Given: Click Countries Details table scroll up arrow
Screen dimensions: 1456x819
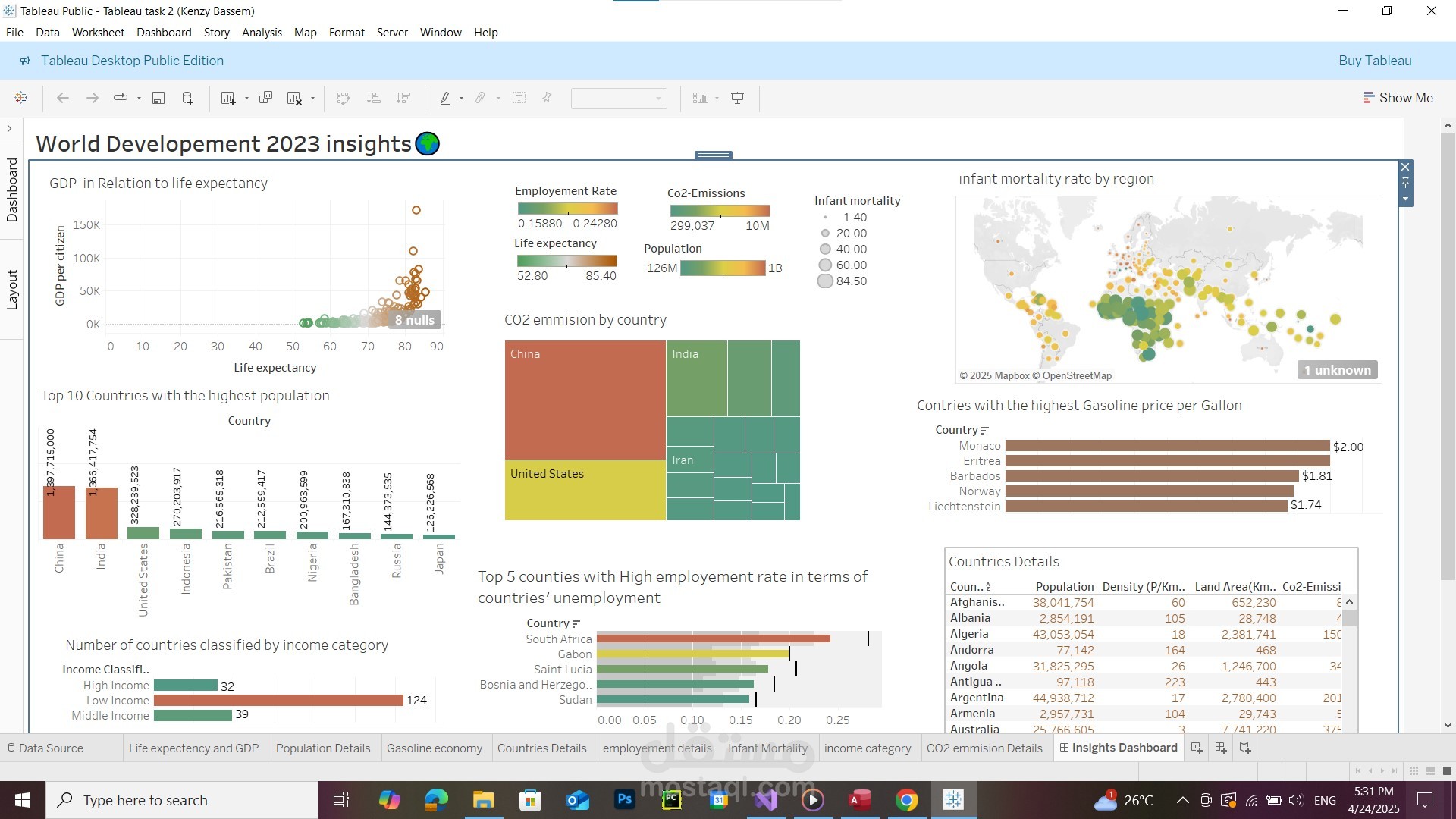Looking at the screenshot, I should pyautogui.click(x=1349, y=602).
